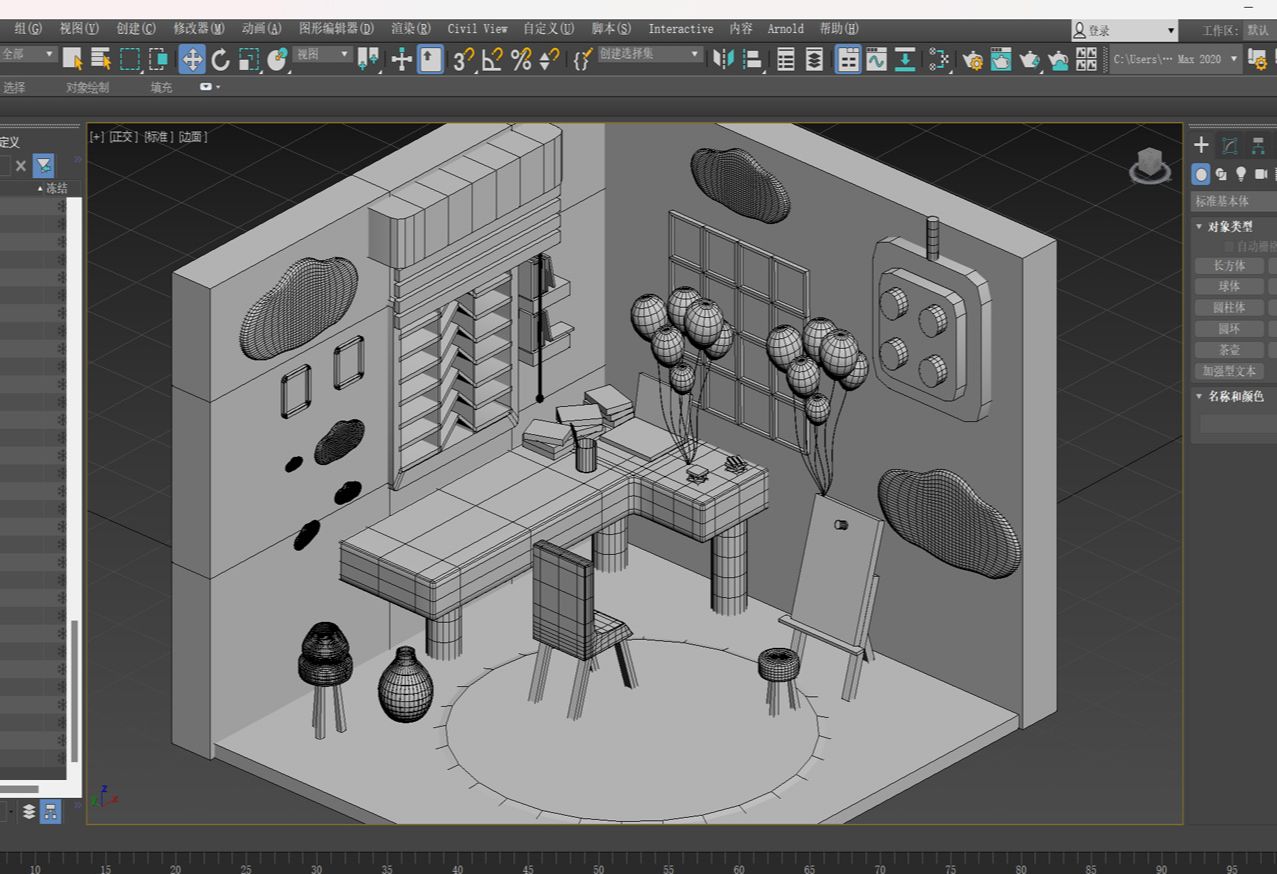The width and height of the screenshot is (1277, 874).
Task: Open the 修改器(M) menu
Action: tap(199, 29)
